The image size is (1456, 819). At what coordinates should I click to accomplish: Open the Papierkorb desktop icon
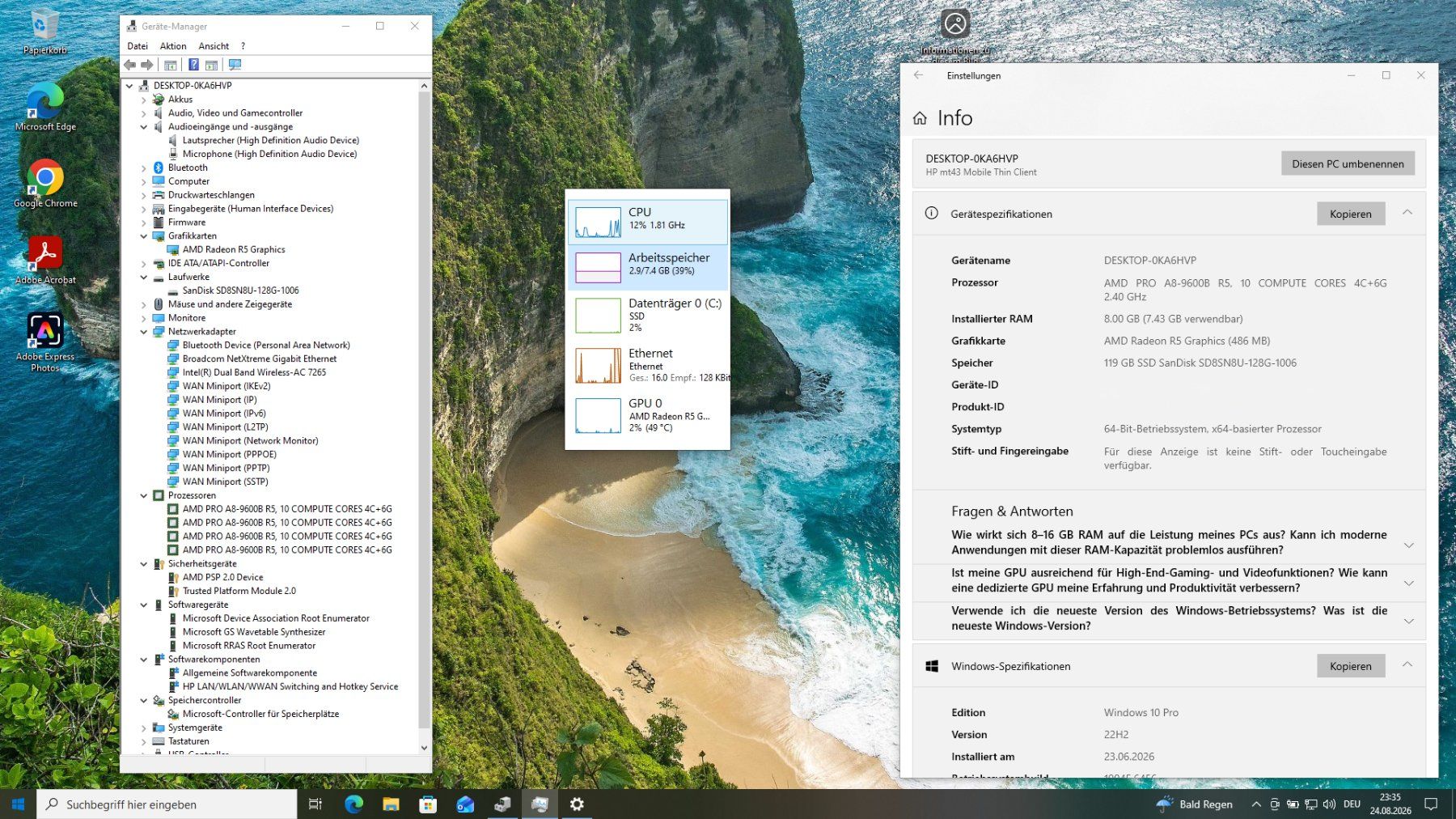pos(44,31)
